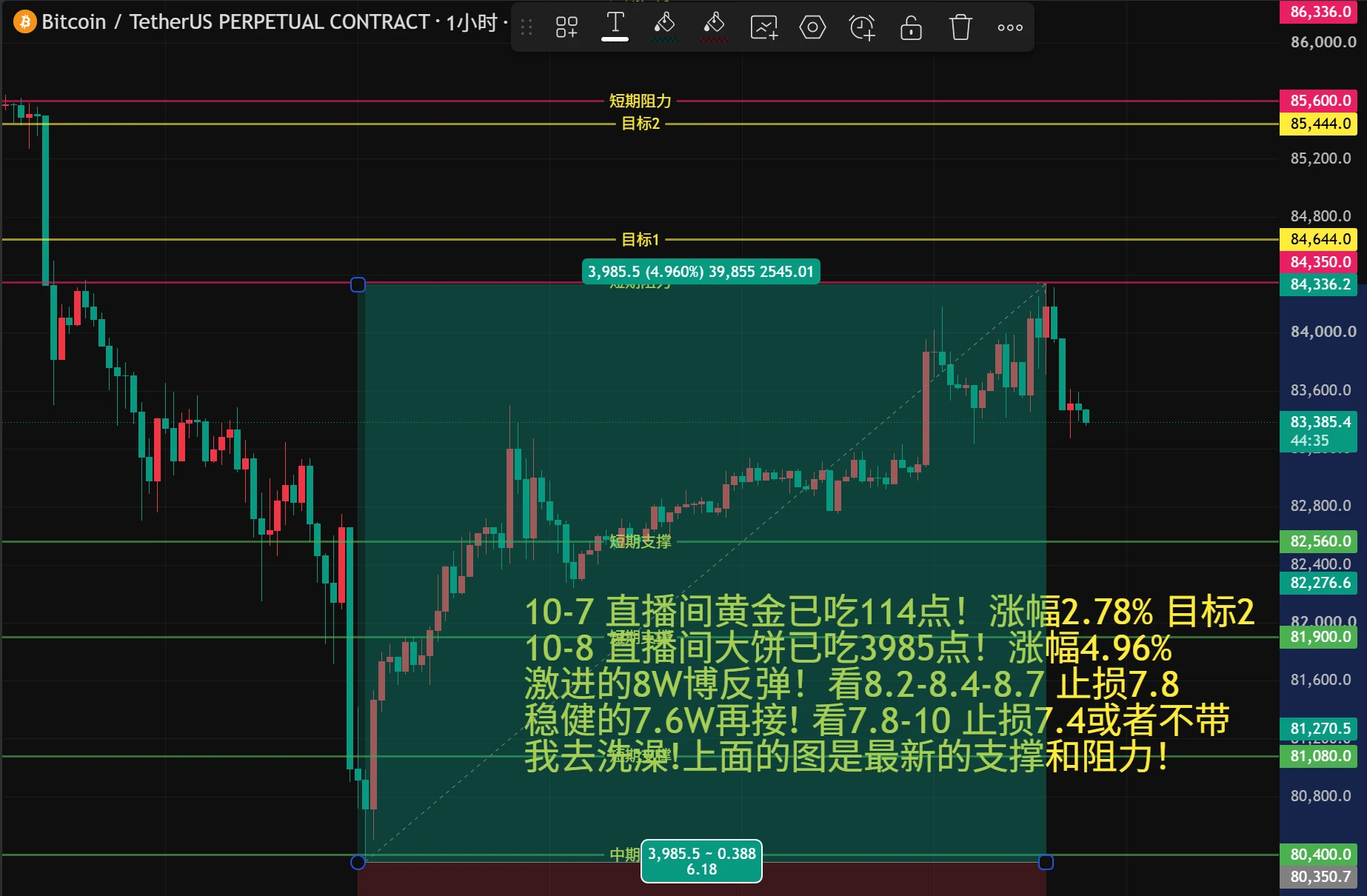Select the 目标2 horizontal line label
This screenshot has width=1367, height=896.
641,124
